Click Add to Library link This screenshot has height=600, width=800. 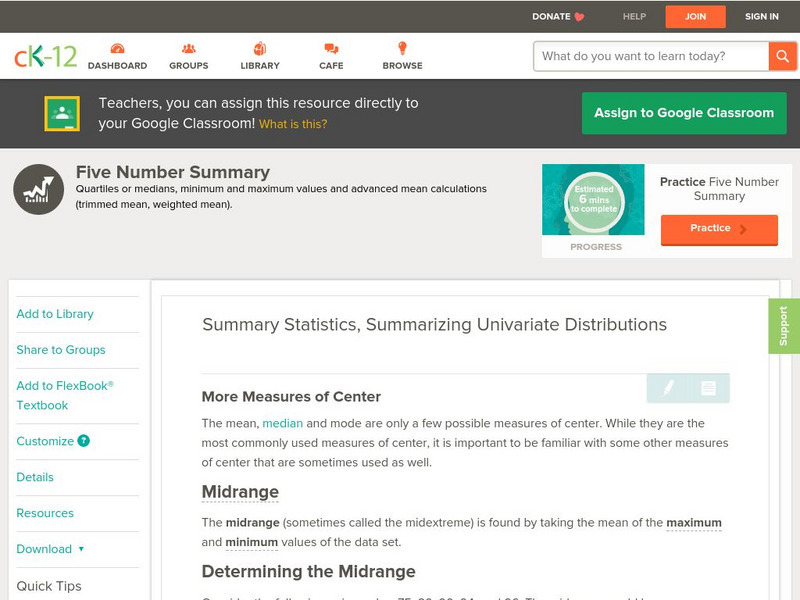tap(55, 314)
